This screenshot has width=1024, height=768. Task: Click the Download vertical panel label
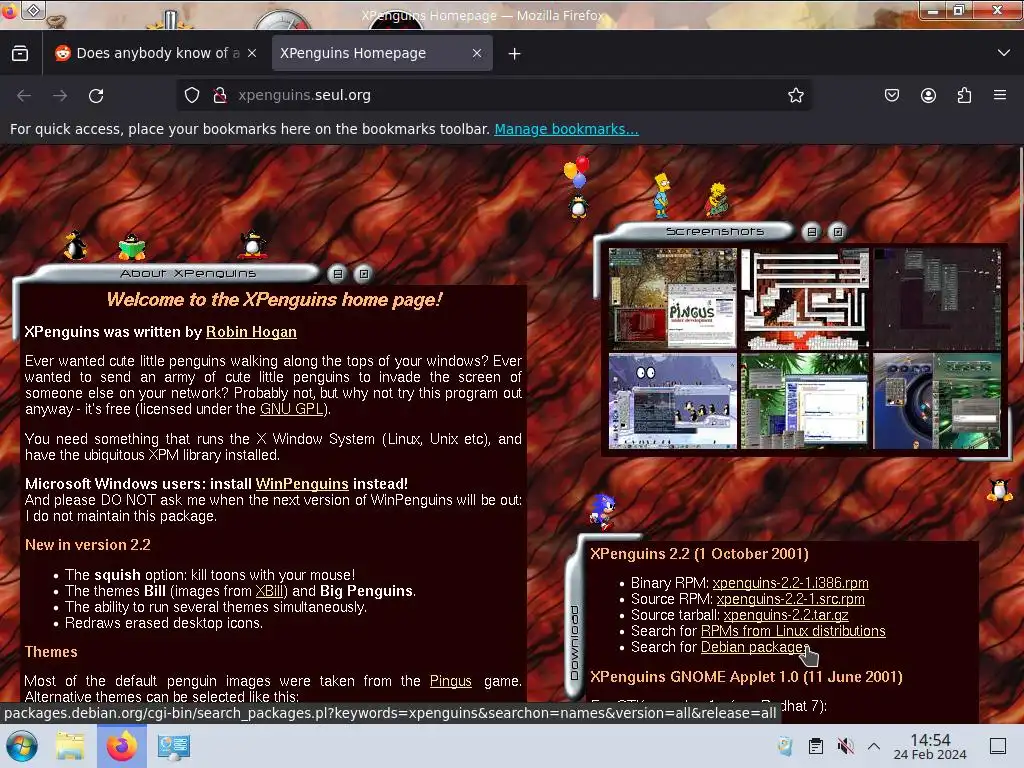click(574, 643)
